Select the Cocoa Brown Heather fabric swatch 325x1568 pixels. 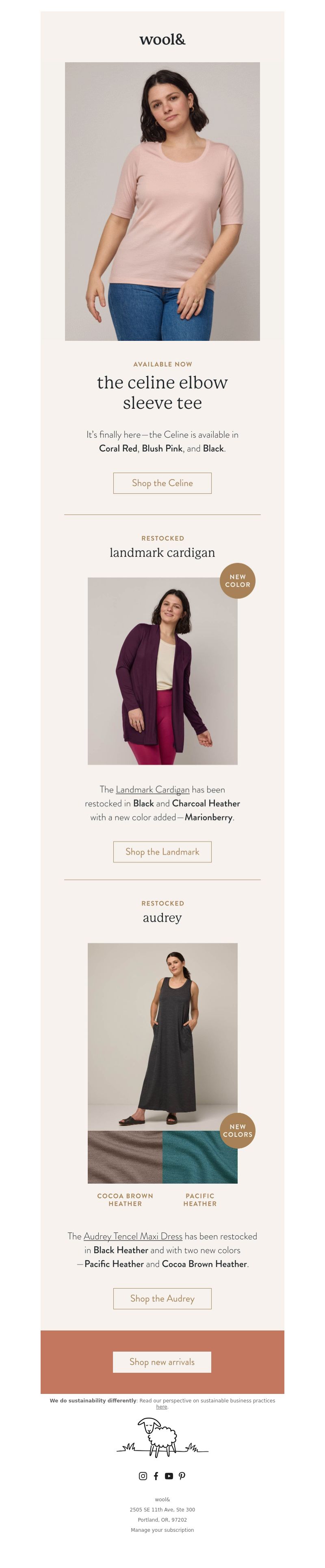[125, 1156]
